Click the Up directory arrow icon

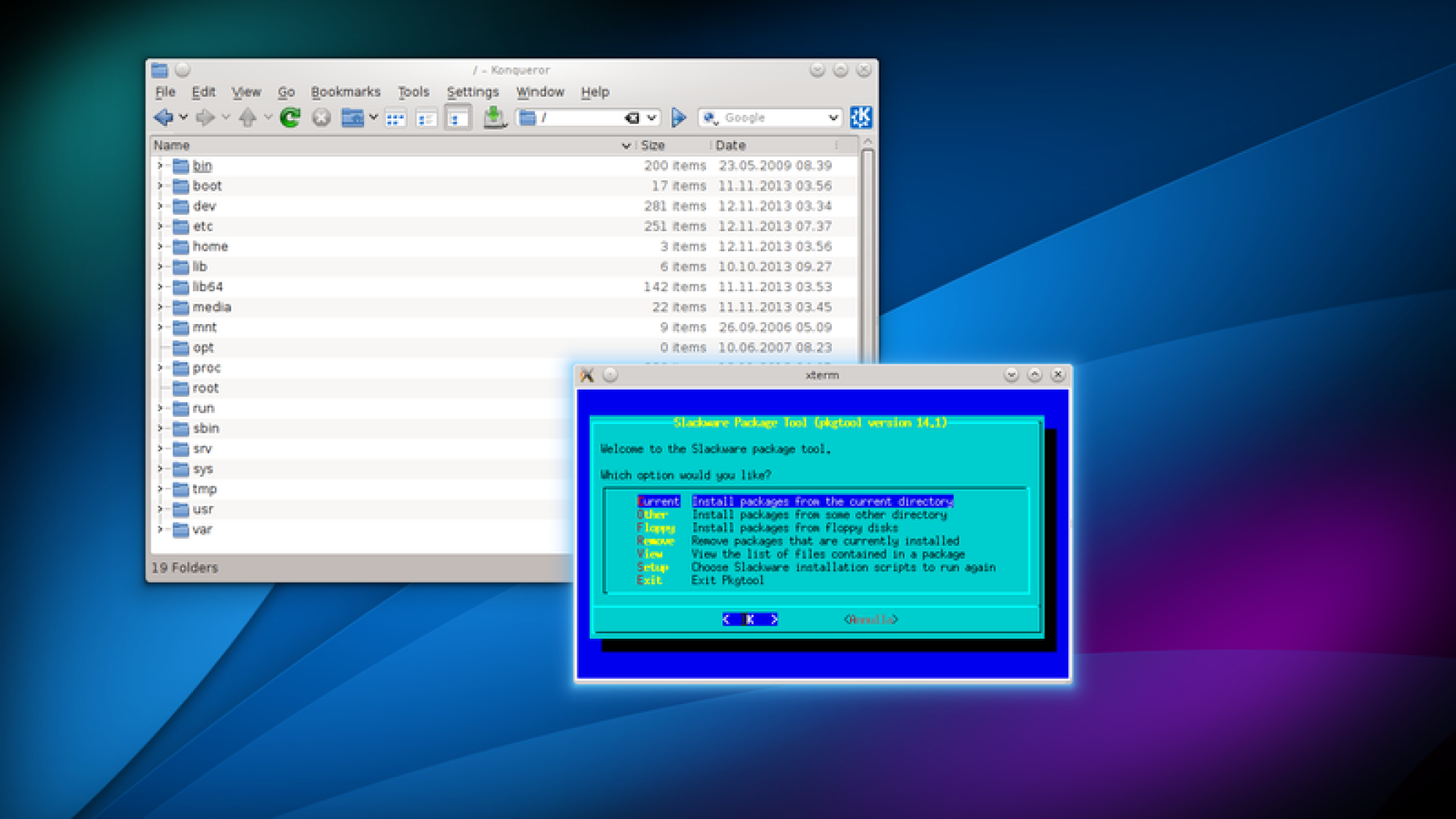coord(248,118)
